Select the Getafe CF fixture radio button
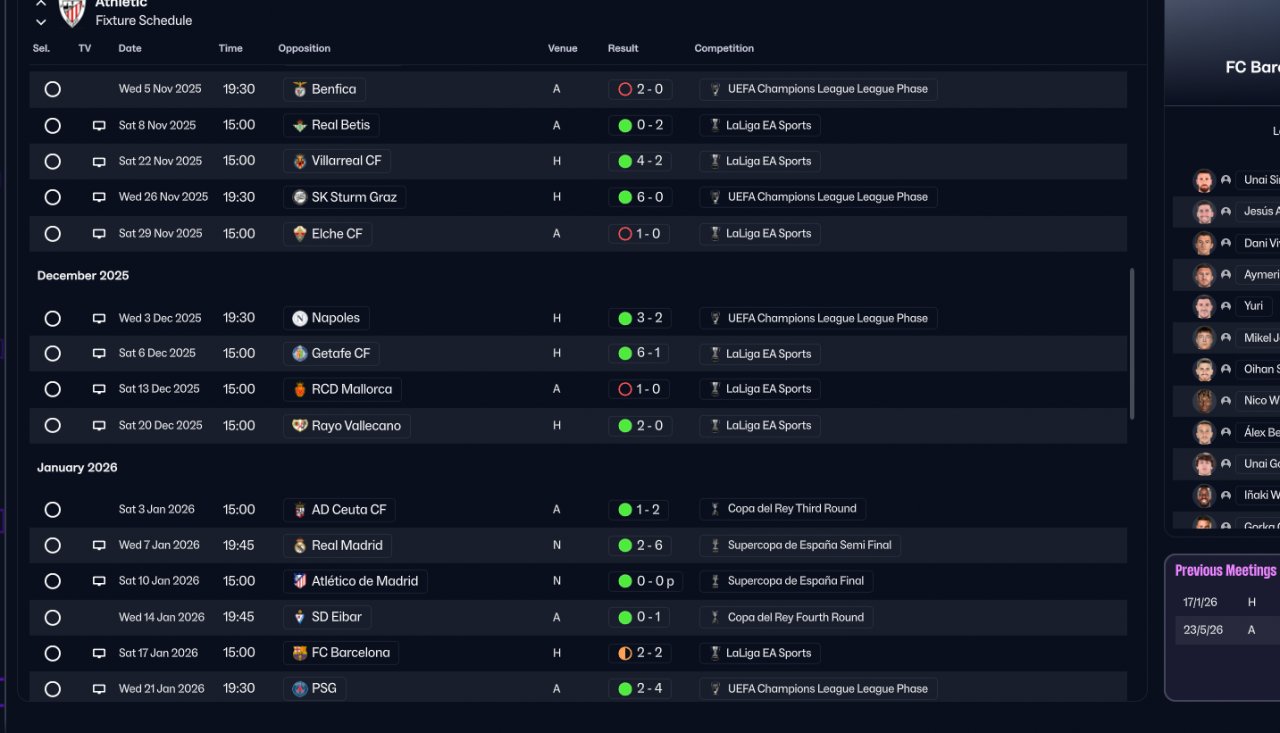 [53, 353]
